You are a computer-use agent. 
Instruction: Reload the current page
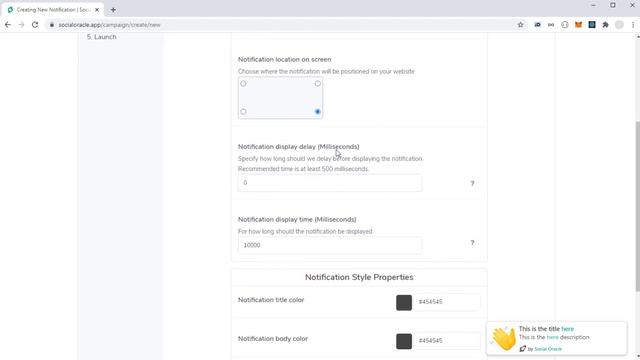coord(35,25)
